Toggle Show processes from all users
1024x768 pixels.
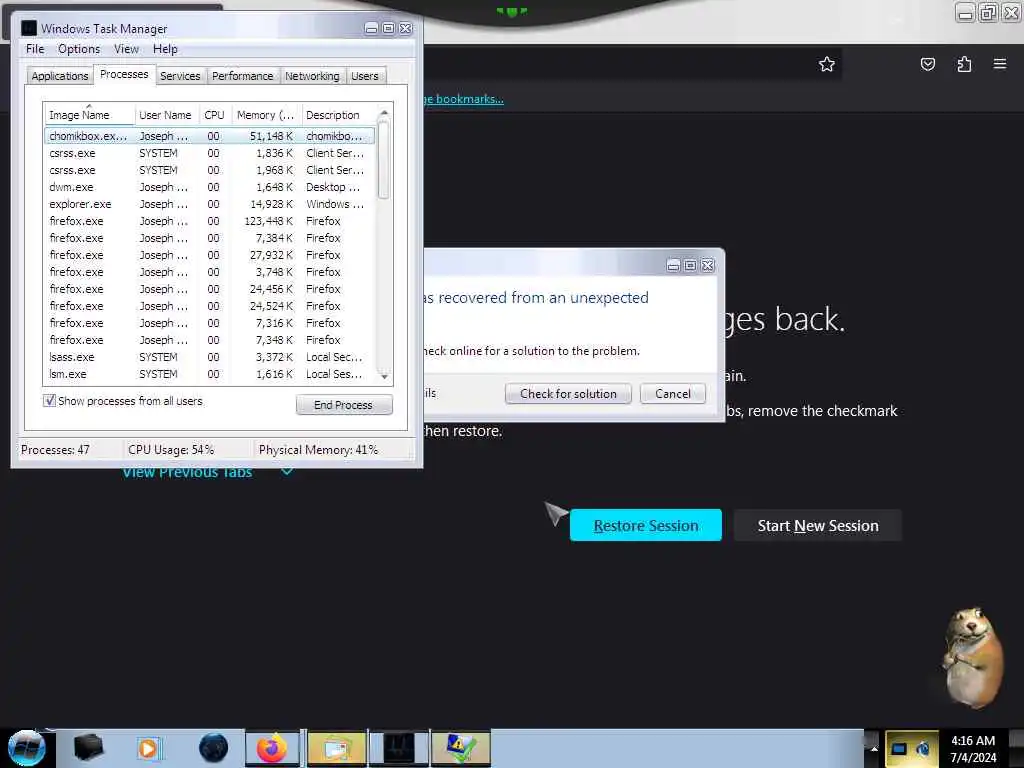coord(50,400)
